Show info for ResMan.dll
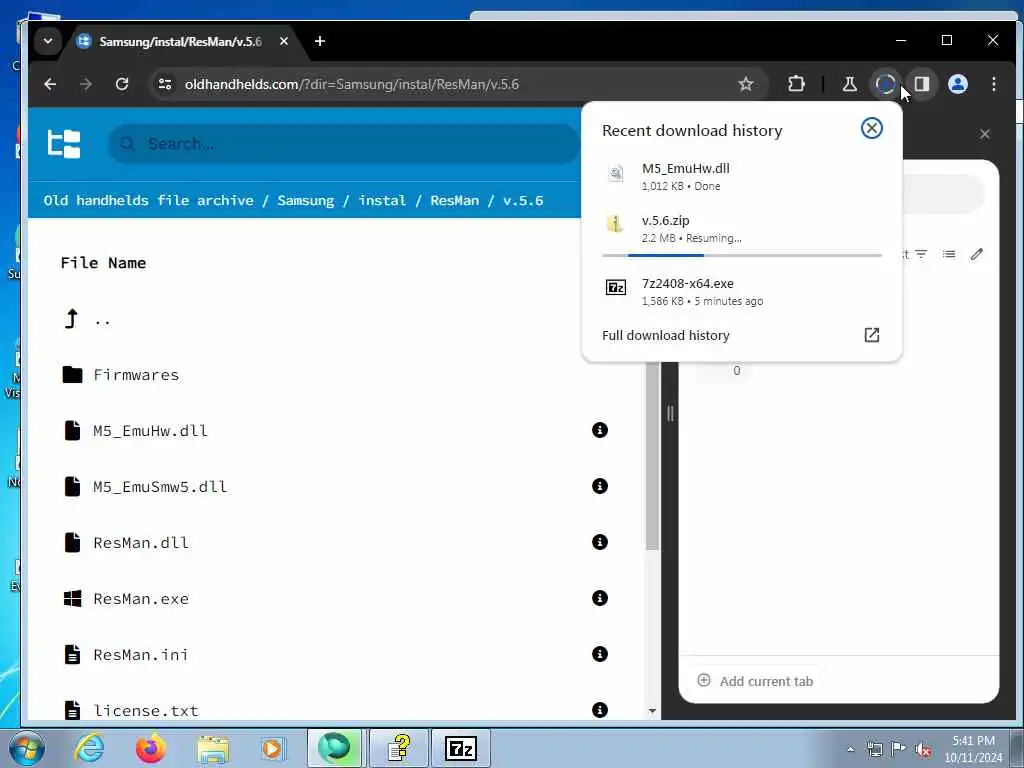1024x768 pixels. click(600, 542)
